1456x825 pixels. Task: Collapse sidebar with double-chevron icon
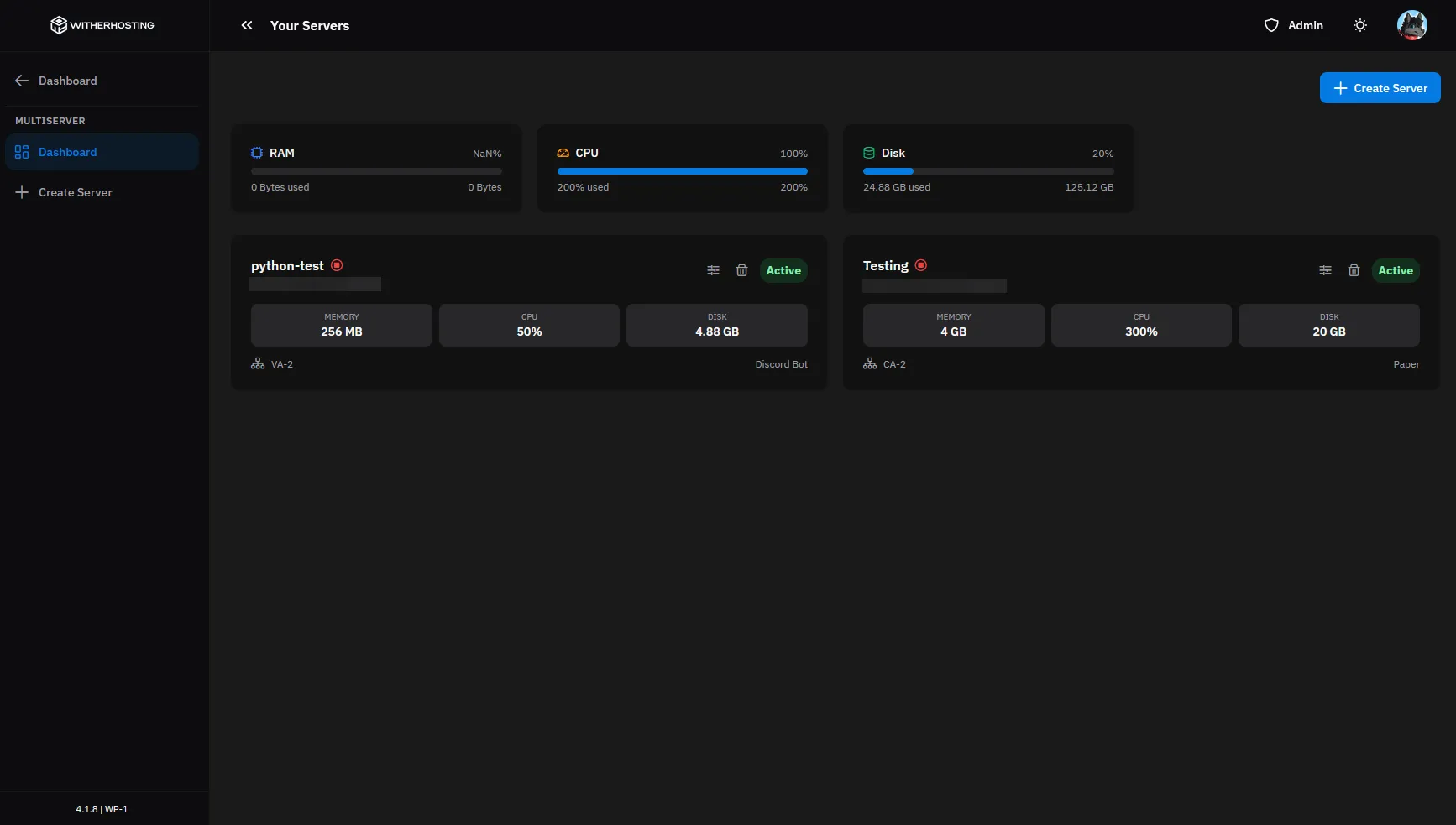tap(247, 25)
